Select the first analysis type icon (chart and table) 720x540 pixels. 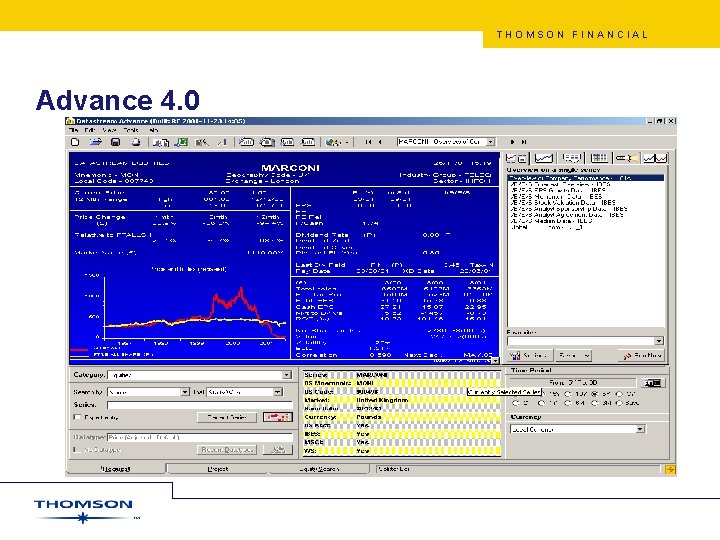[x=517, y=158]
